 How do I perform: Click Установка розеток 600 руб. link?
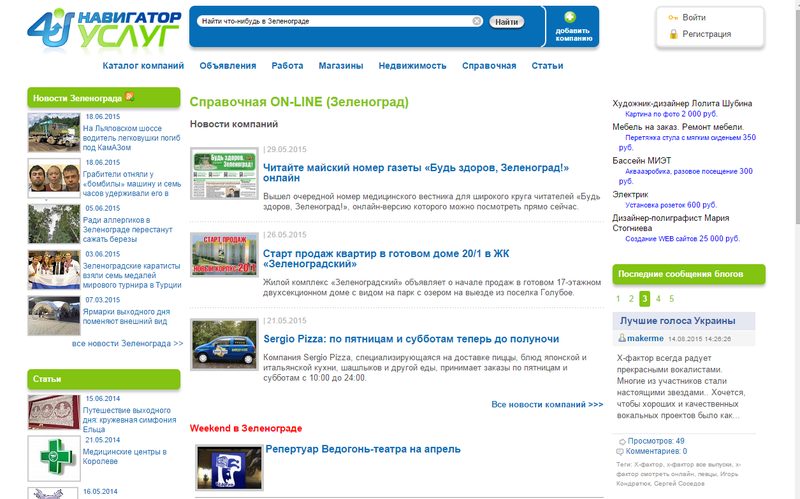click(671, 205)
